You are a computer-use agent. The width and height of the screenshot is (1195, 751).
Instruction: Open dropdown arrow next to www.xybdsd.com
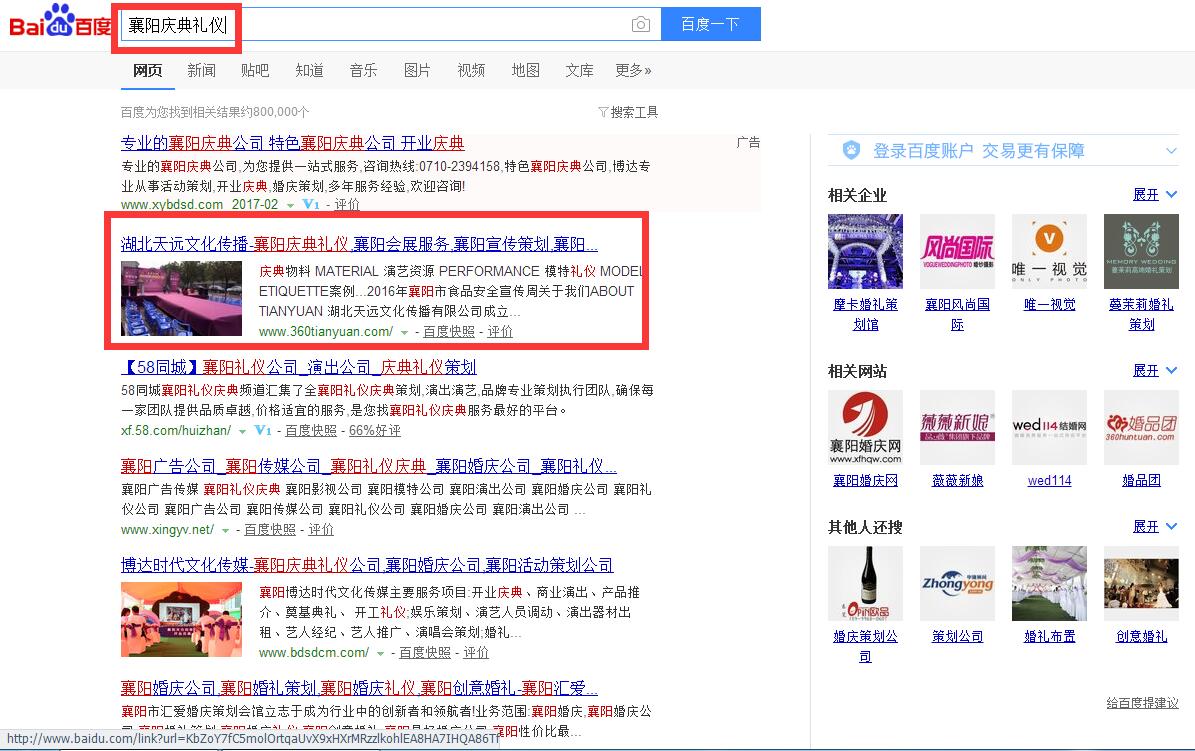(x=290, y=206)
